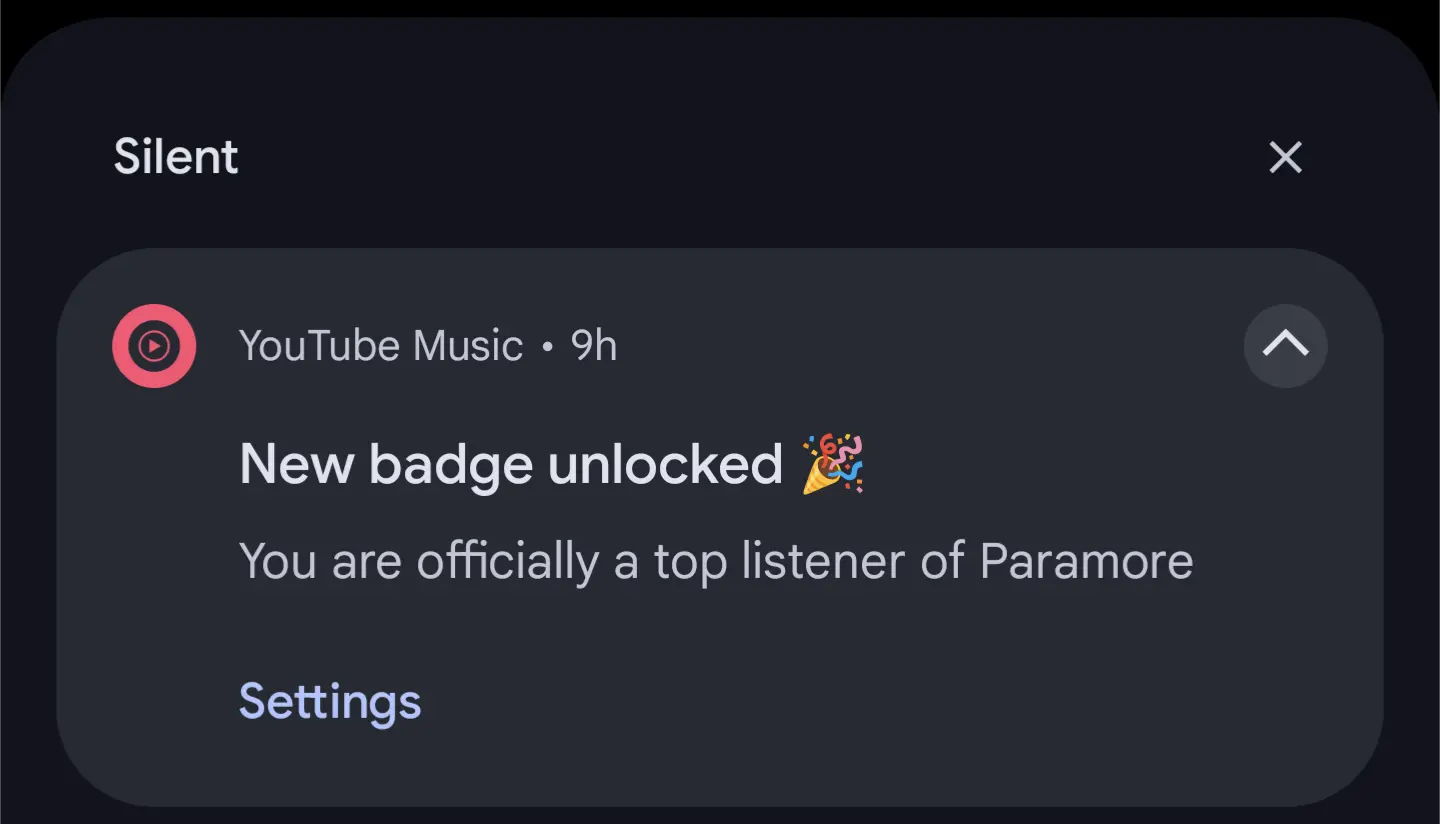Image resolution: width=1440 pixels, height=824 pixels.
Task: Tap the party popper emoji
Action: [x=832, y=464]
